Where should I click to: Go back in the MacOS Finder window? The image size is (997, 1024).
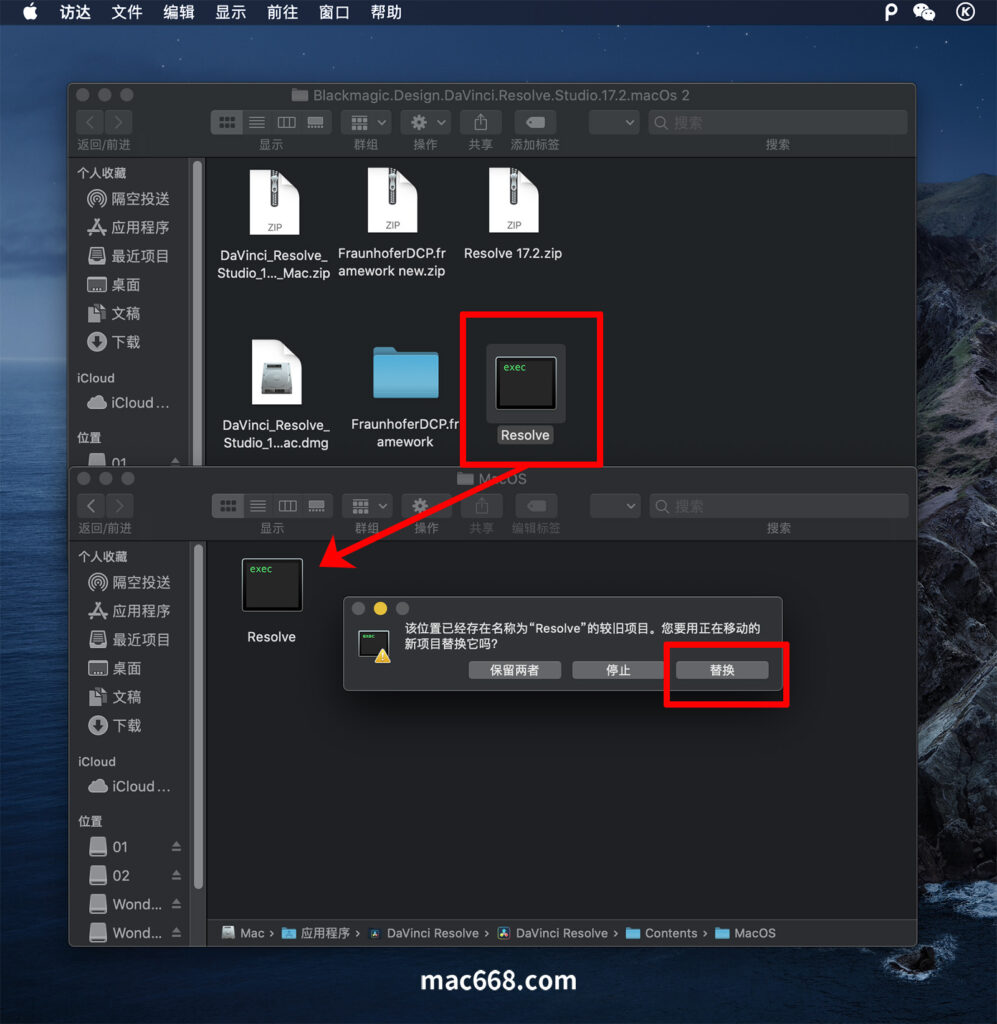click(91, 506)
